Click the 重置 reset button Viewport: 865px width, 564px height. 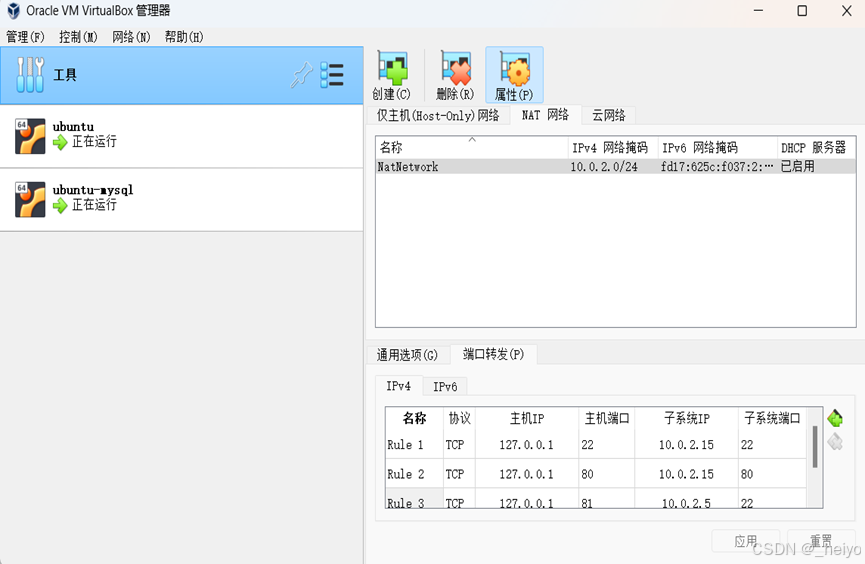(820, 541)
